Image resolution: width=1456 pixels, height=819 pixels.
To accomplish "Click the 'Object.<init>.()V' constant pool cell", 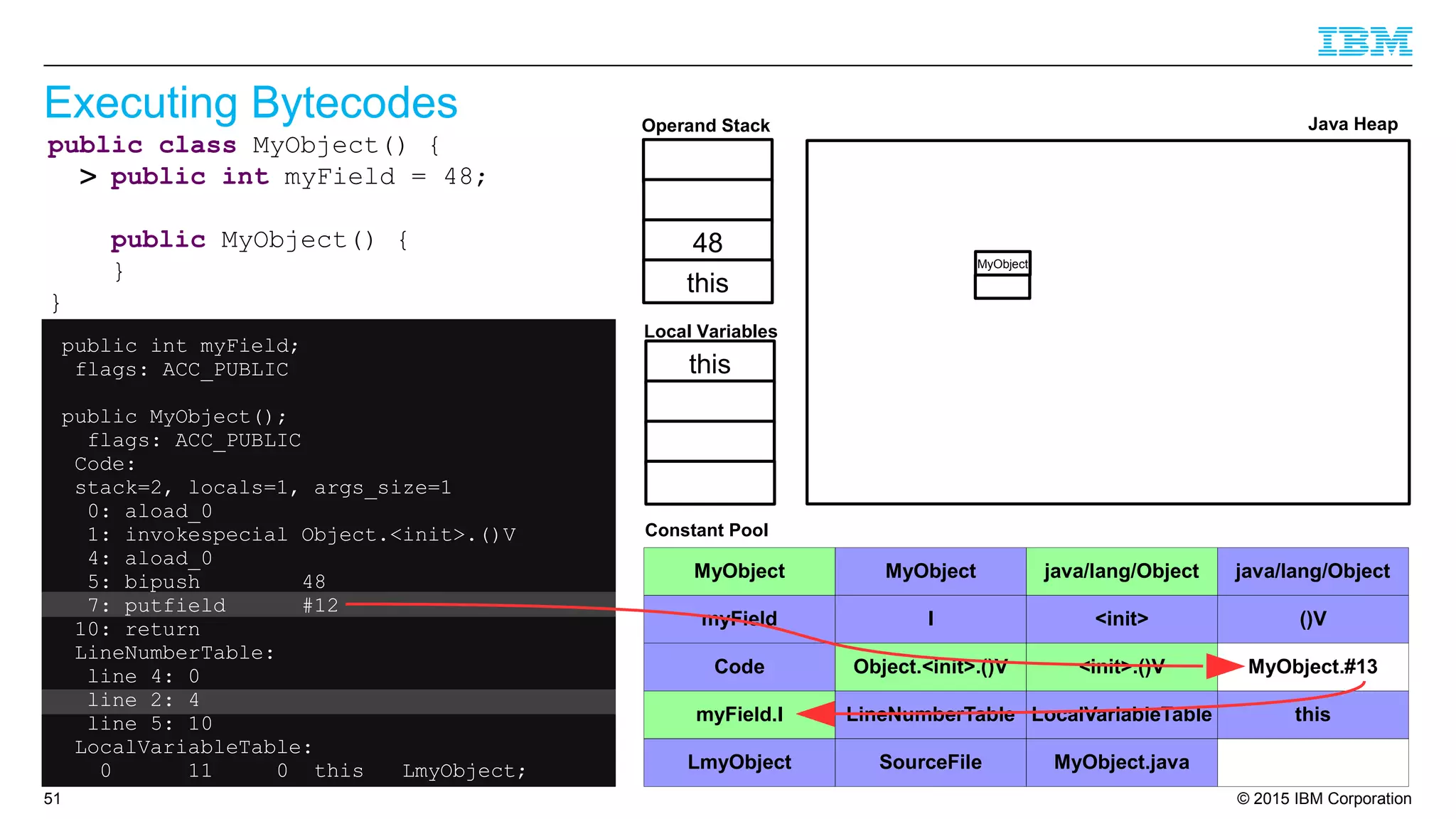I will click(x=931, y=666).
